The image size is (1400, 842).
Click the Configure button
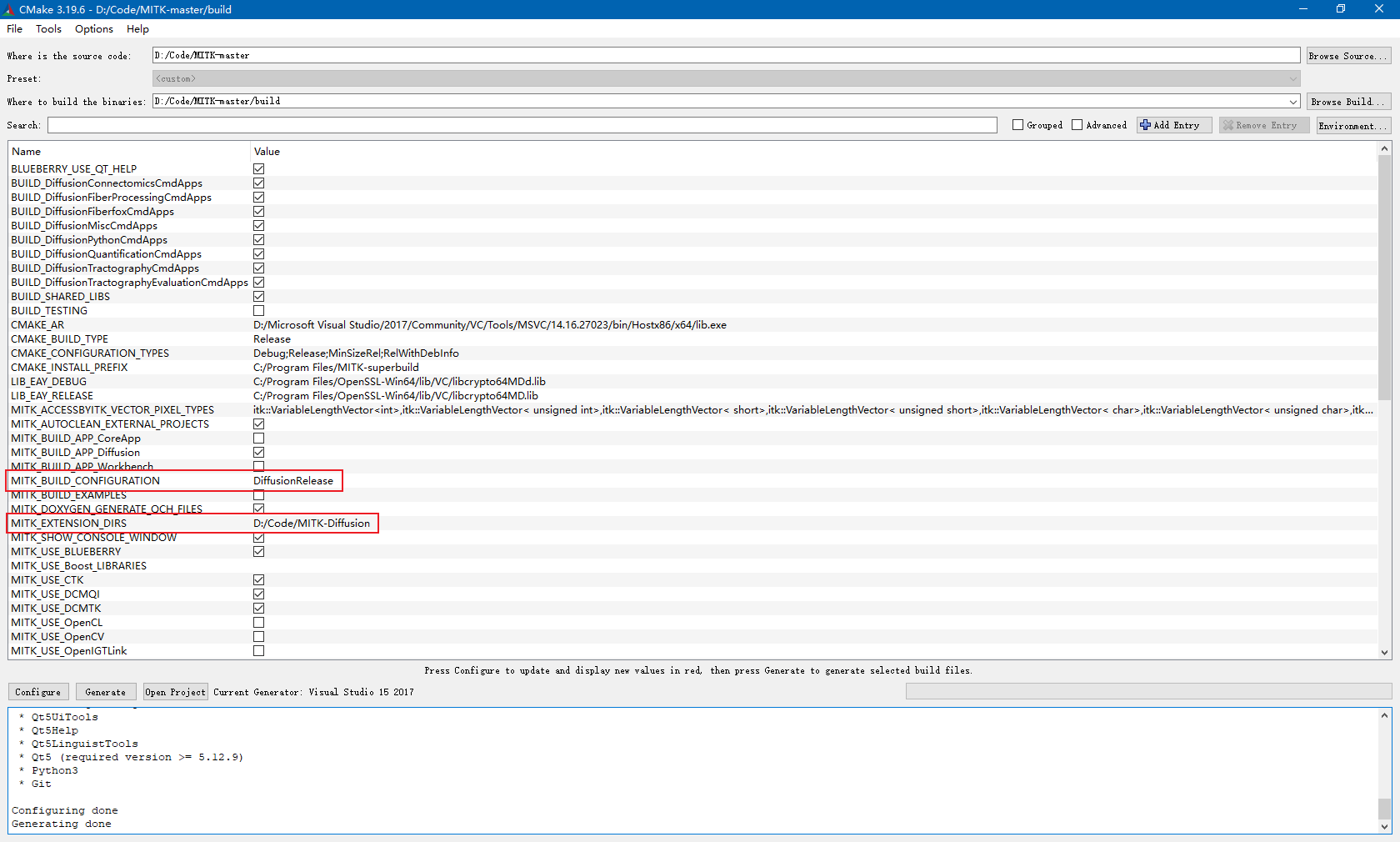pyautogui.click(x=38, y=692)
